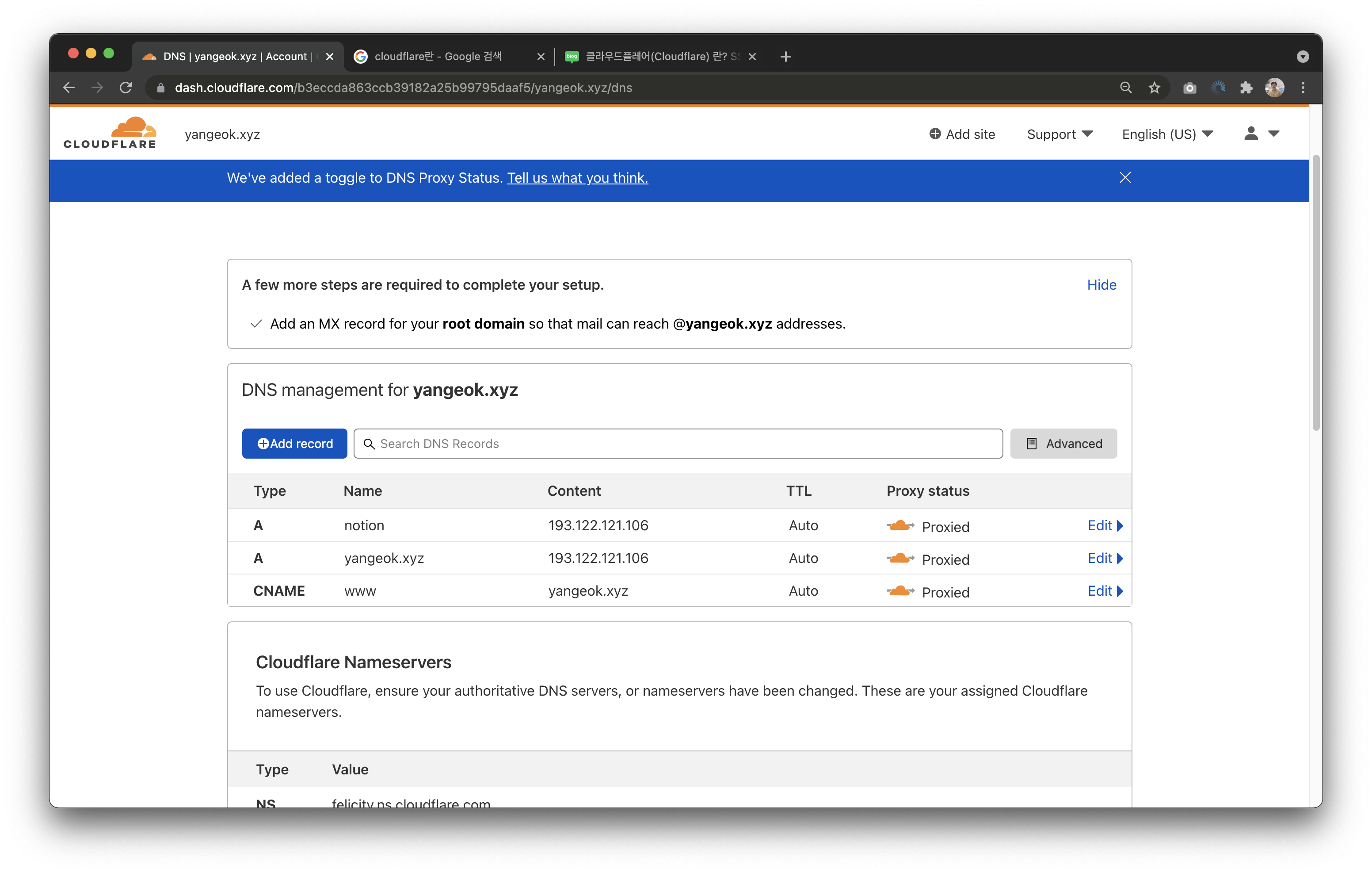The height and width of the screenshot is (873, 1372).
Task: Open Chrome three-dot menu
Action: [x=1303, y=87]
